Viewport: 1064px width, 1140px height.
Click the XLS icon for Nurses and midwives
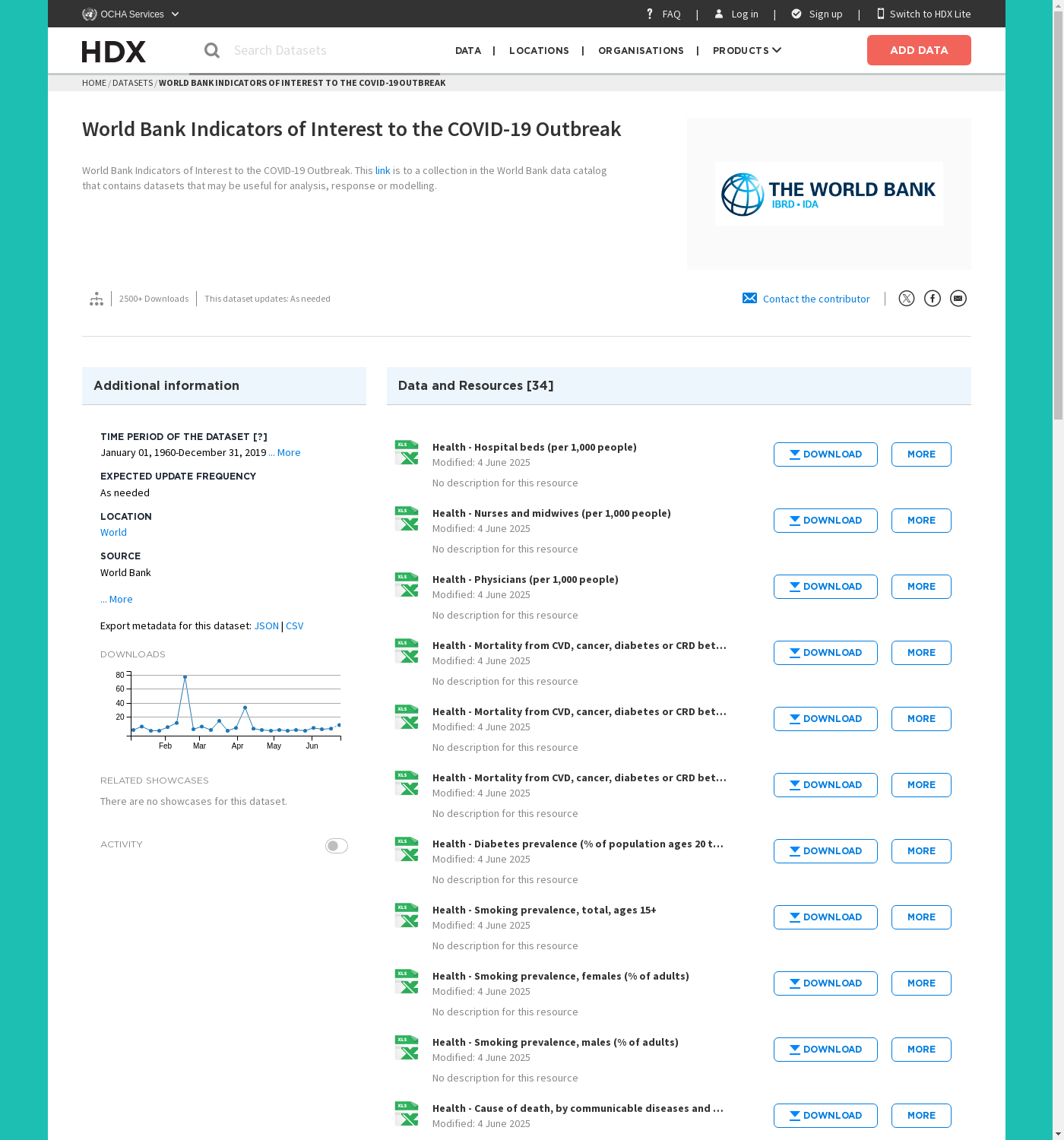407,518
